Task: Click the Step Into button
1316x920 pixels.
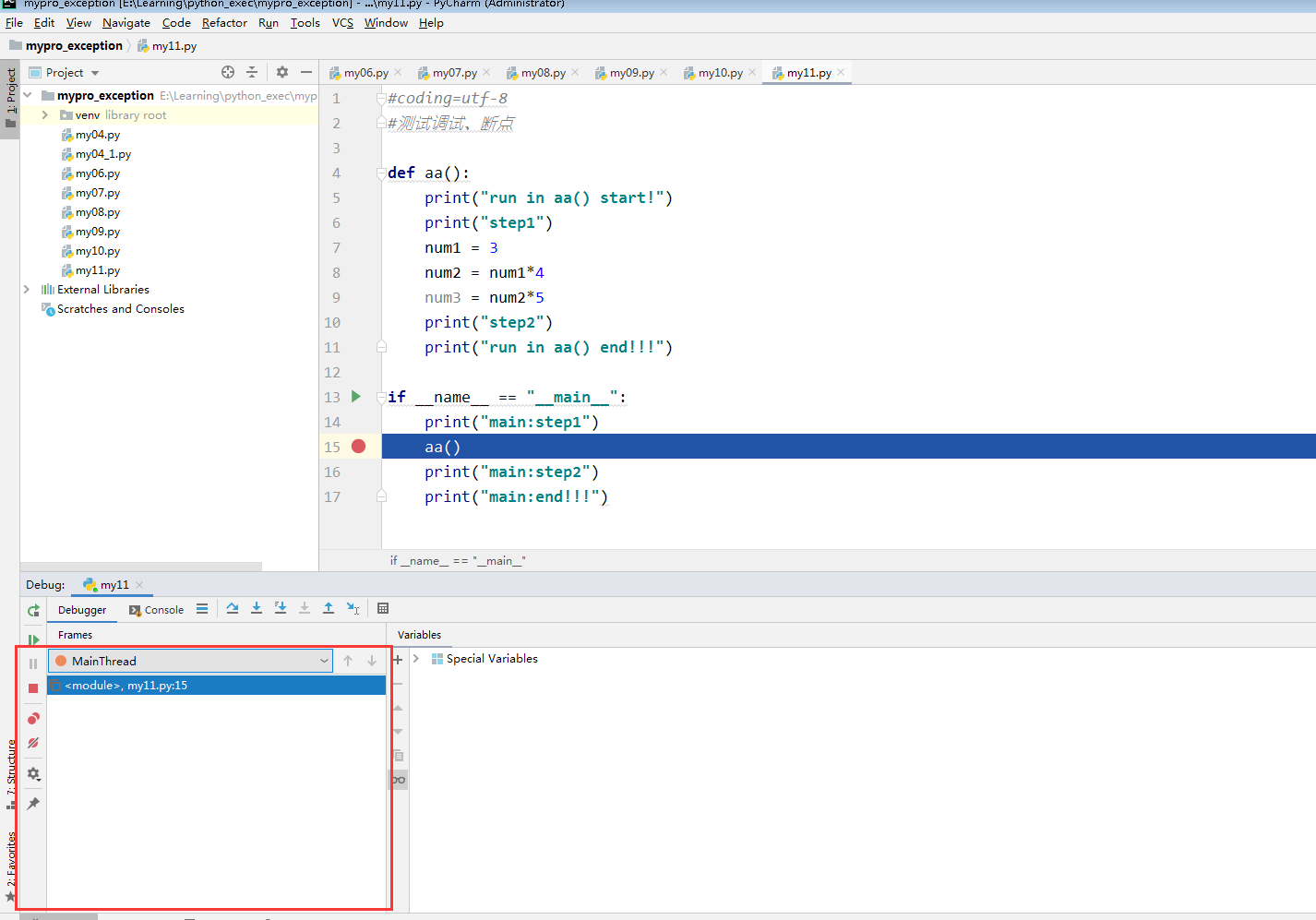Action: tap(257, 608)
